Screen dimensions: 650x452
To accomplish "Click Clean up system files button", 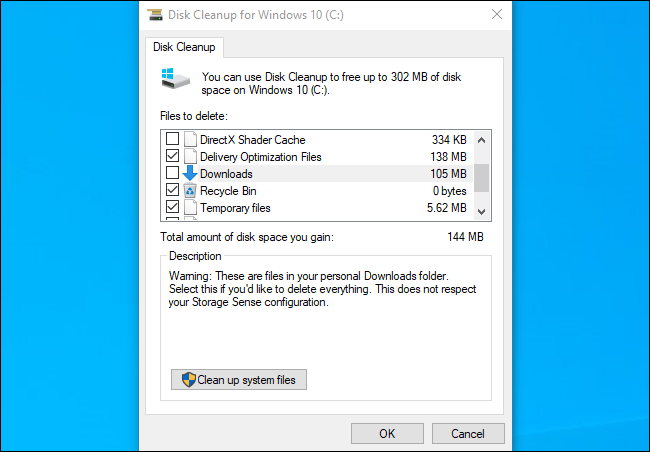I will (239, 379).
